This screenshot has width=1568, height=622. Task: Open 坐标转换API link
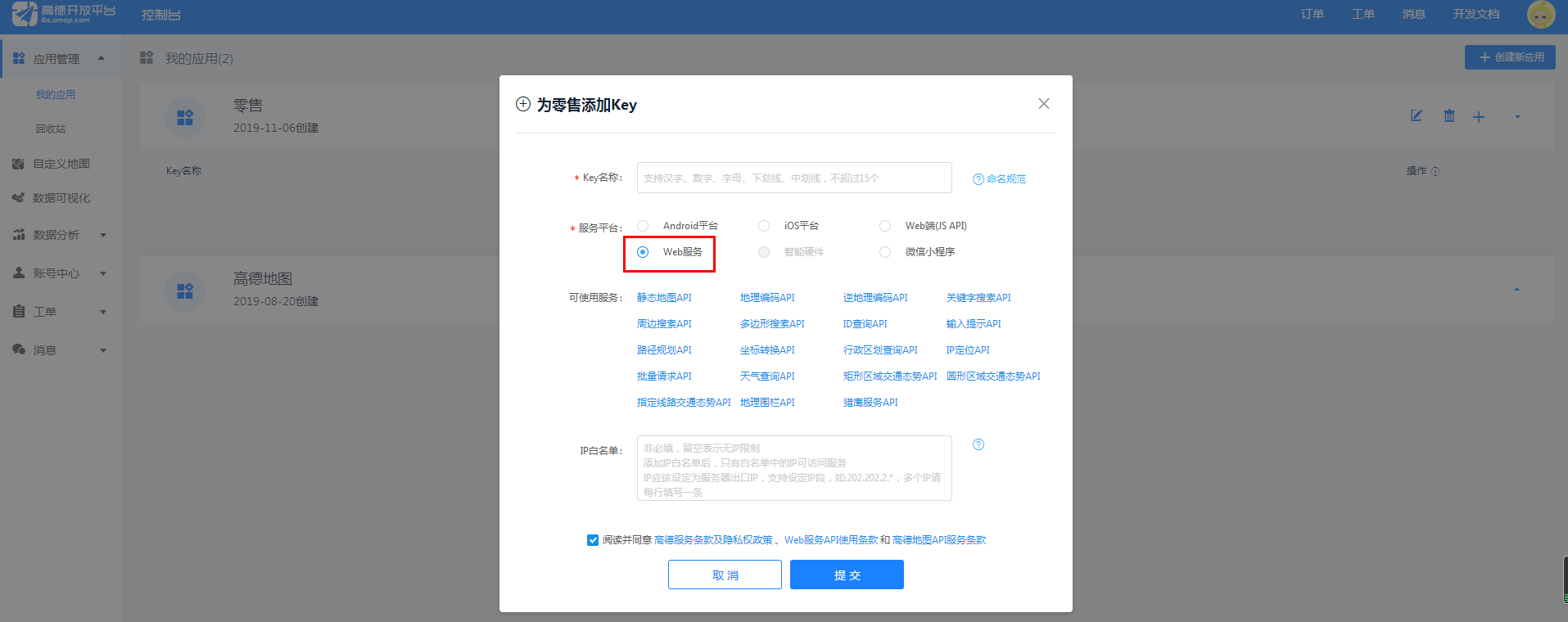[x=767, y=350]
